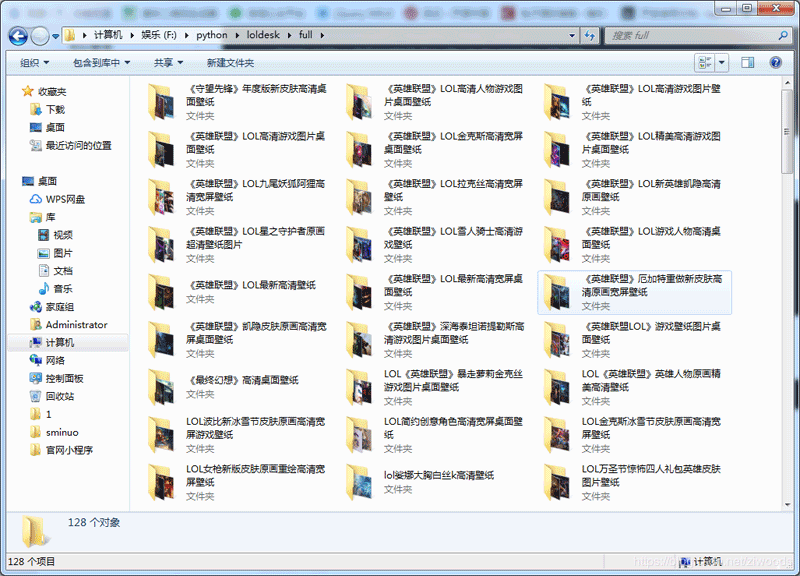Open Administrator user folder
The width and height of the screenshot is (800, 576).
pyautogui.click(x=76, y=324)
